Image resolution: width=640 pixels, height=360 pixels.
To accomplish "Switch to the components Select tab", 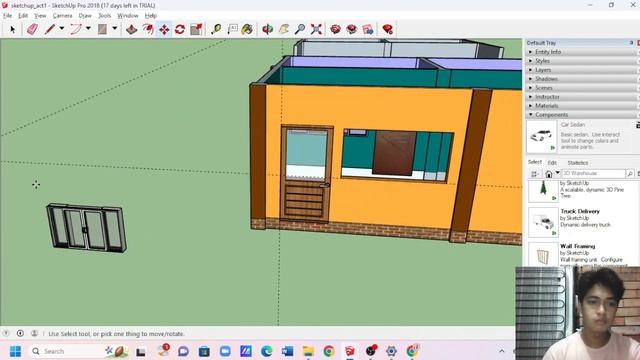I will coord(535,162).
